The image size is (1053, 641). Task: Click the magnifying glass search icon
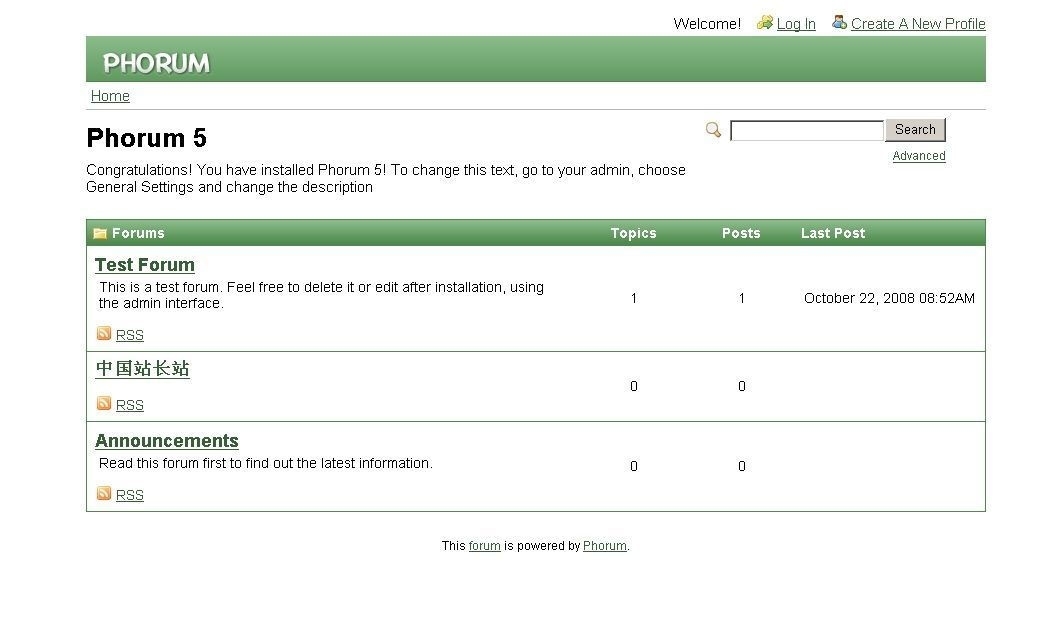[x=713, y=129]
